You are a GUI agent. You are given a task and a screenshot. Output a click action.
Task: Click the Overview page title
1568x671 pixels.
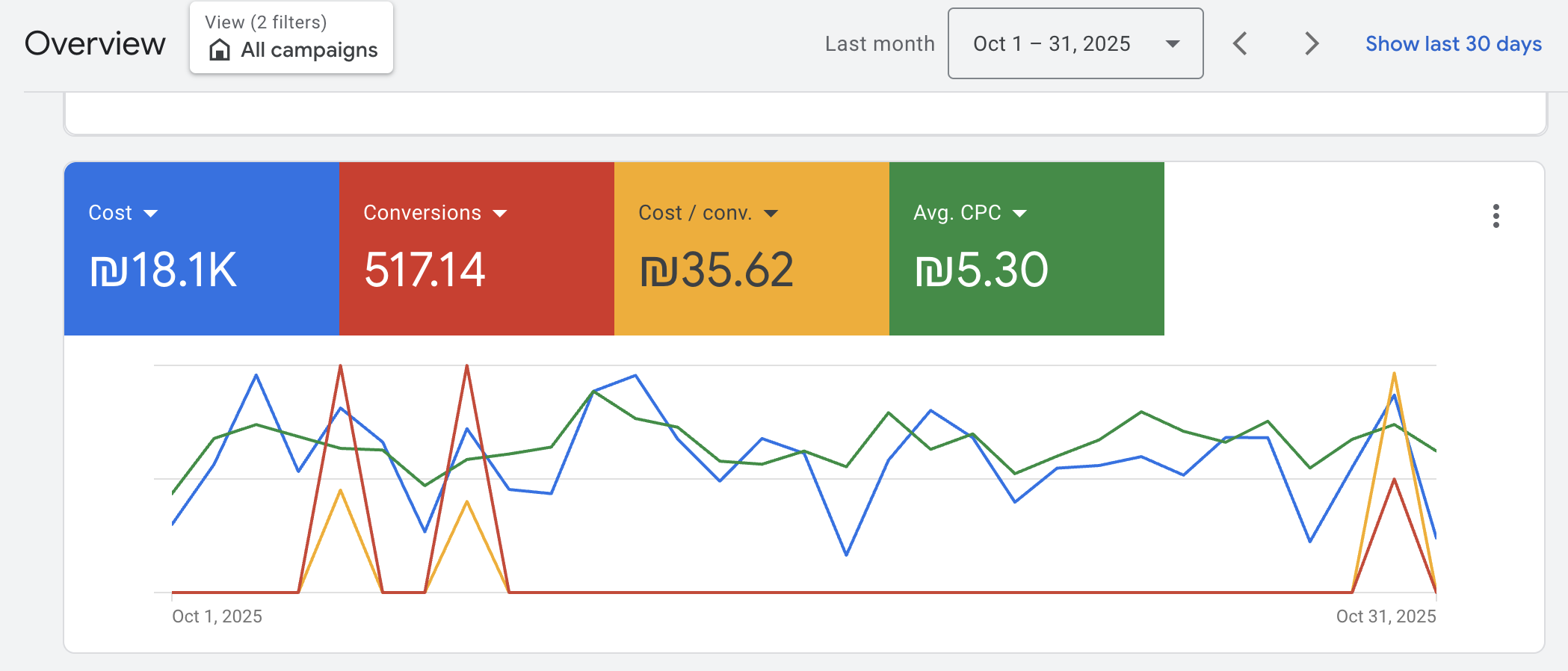(x=95, y=43)
